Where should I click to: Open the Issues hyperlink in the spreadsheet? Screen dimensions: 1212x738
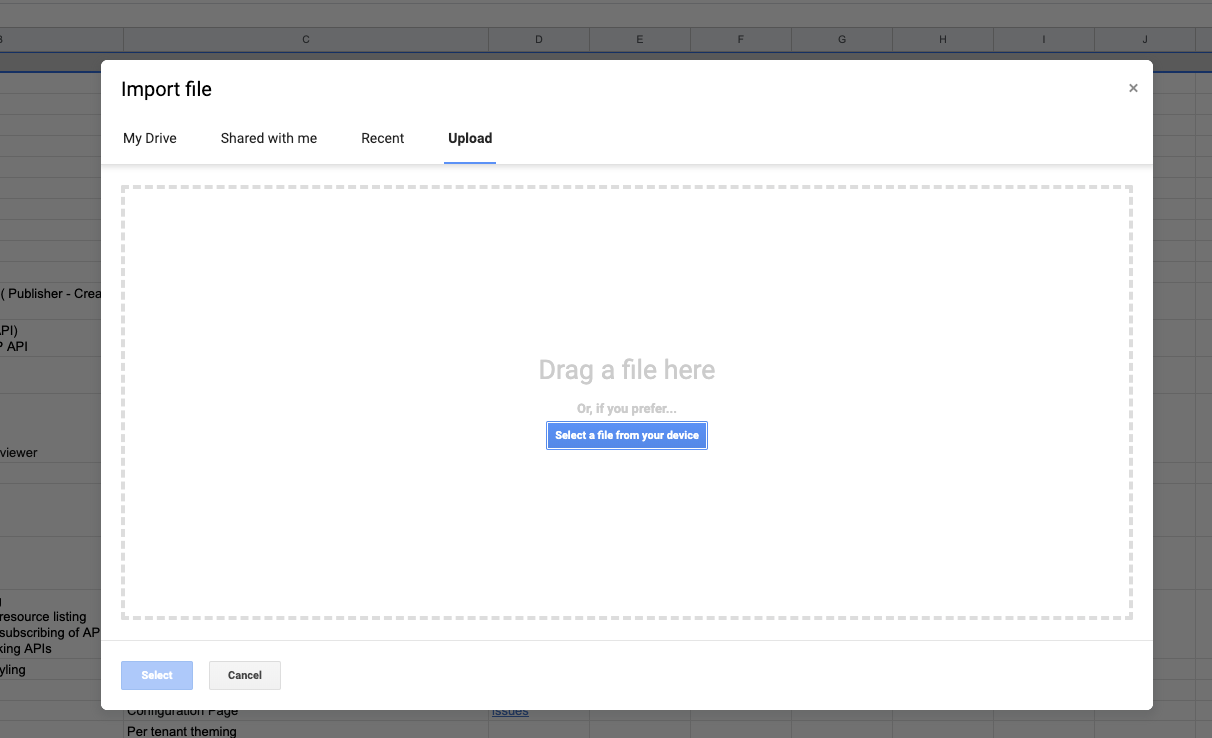tap(509, 711)
